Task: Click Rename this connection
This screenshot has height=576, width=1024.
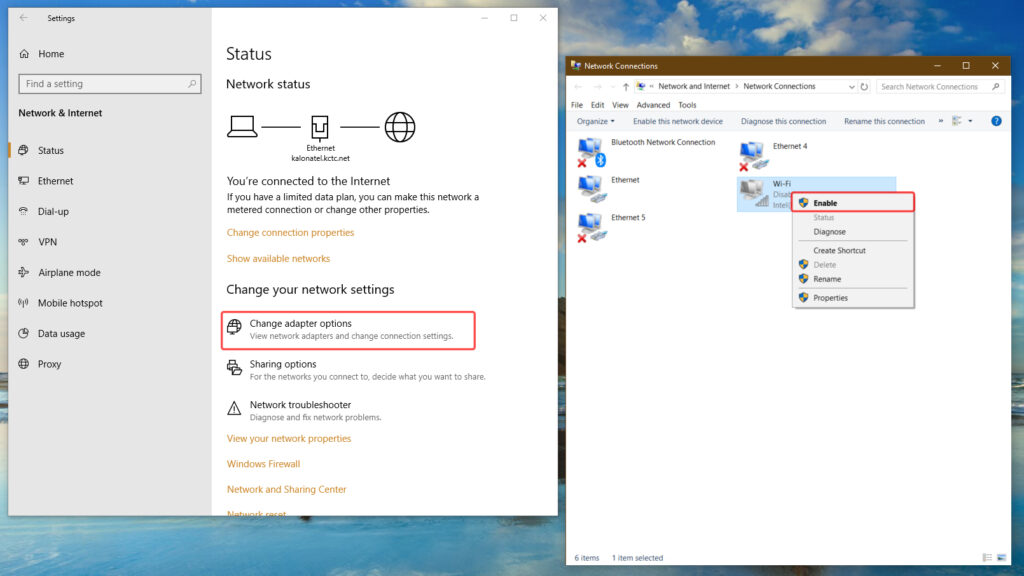Action: click(884, 121)
